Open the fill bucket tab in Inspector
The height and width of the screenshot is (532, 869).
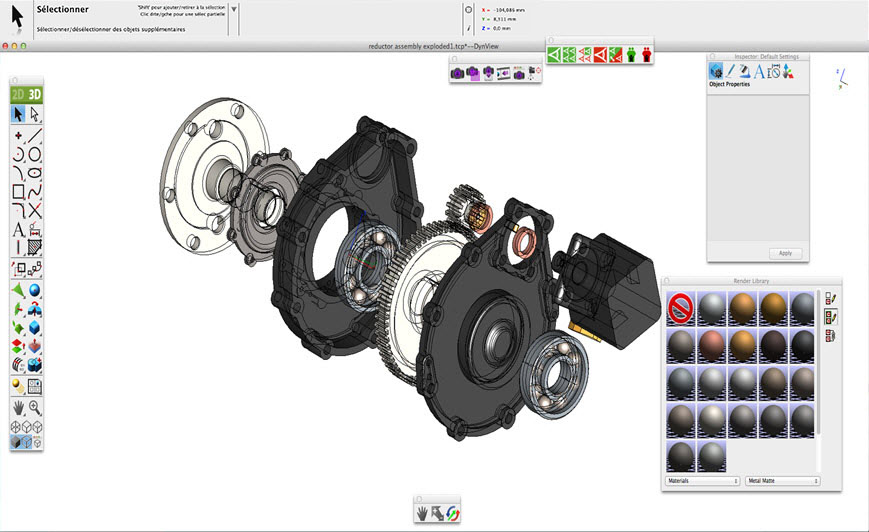click(x=744, y=71)
